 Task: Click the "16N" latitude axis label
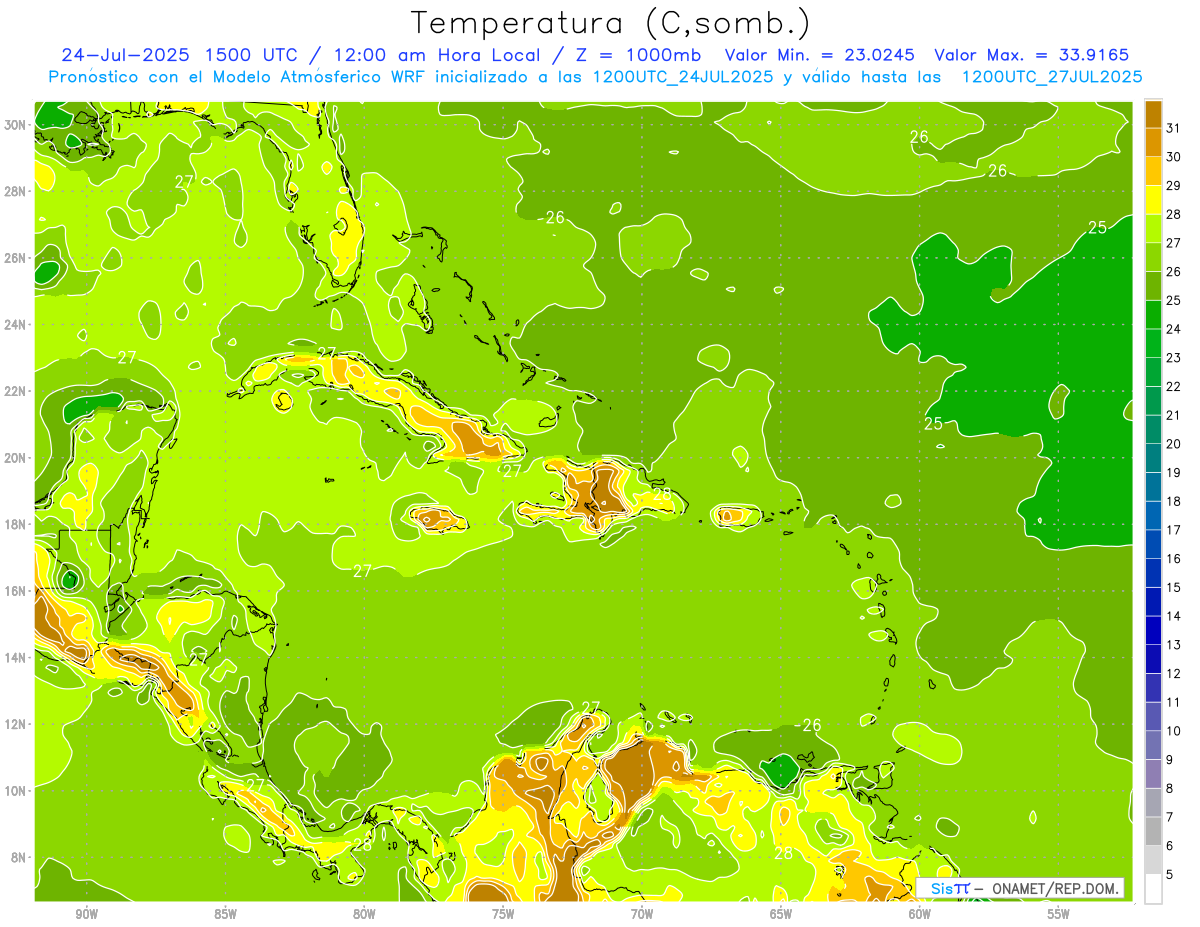click(x=15, y=591)
